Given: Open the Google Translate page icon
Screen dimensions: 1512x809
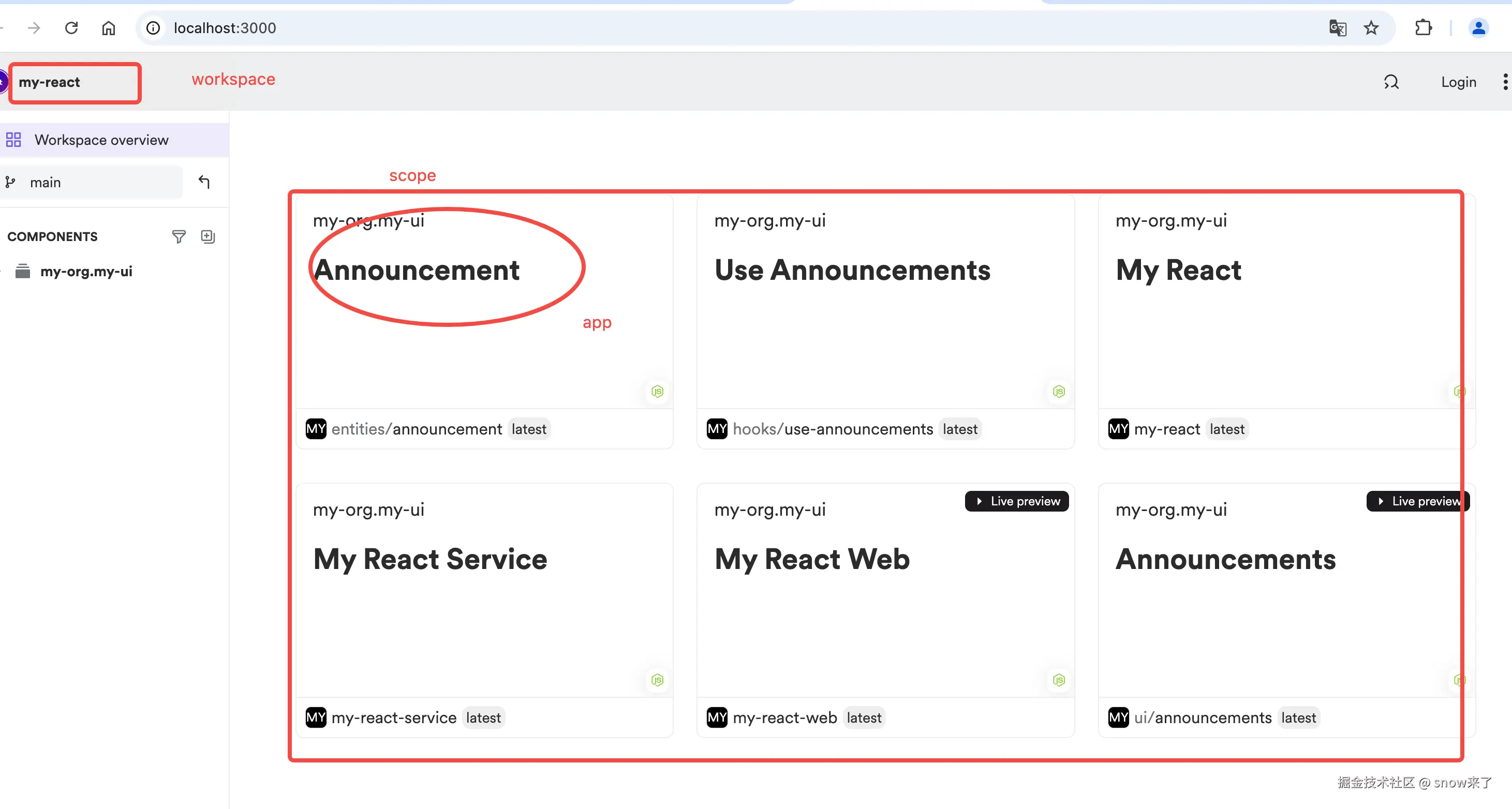Looking at the screenshot, I should [1337, 27].
